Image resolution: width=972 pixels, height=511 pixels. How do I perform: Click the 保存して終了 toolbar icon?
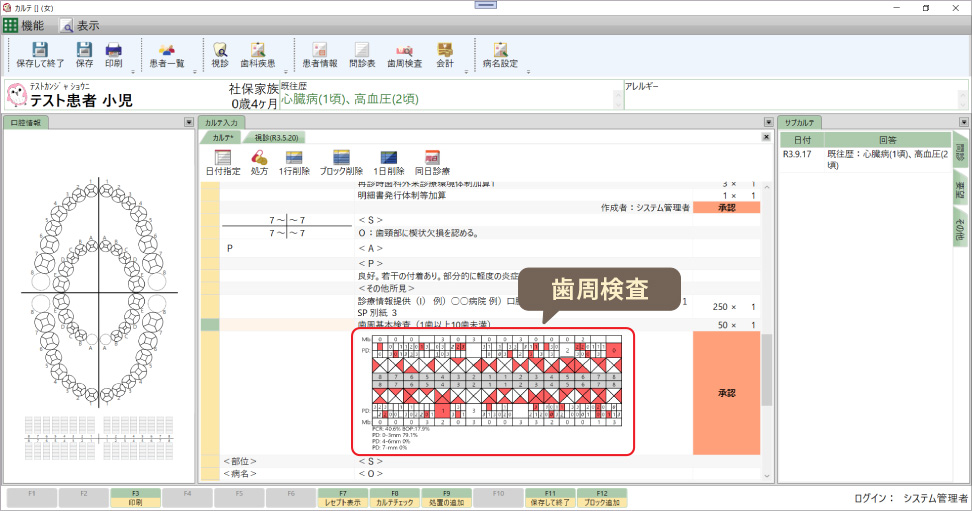pyautogui.click(x=39, y=54)
